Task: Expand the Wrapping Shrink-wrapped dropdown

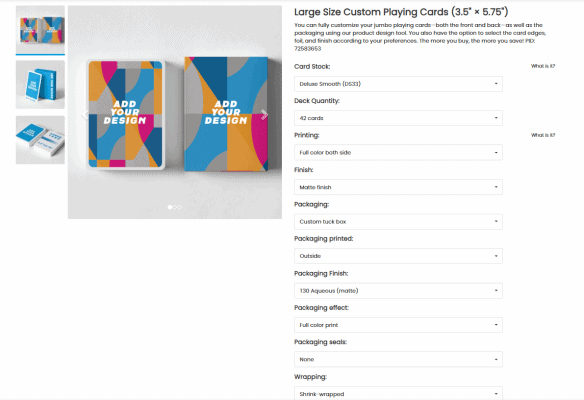Action: 398,393
